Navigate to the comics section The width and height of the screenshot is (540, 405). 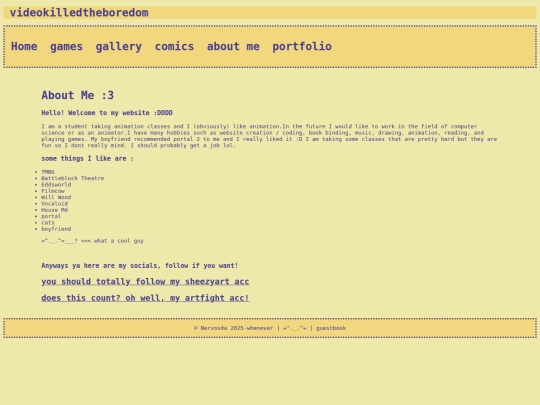[174, 46]
